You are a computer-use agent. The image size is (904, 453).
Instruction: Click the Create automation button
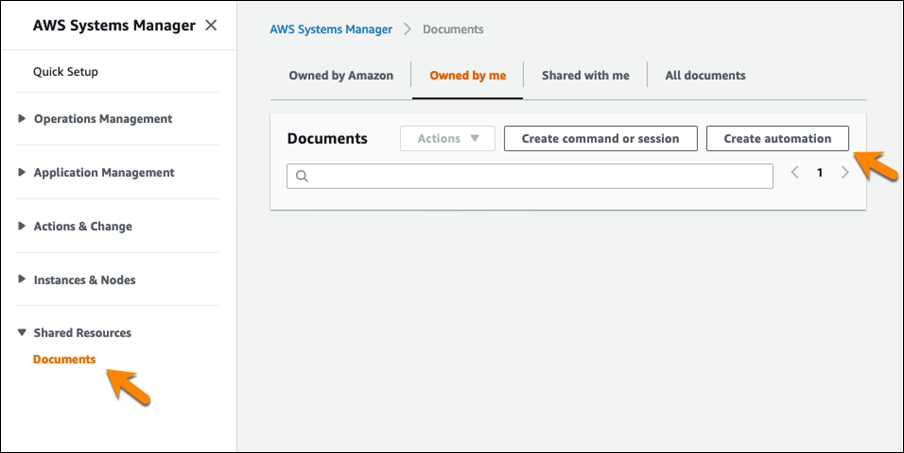tap(777, 138)
